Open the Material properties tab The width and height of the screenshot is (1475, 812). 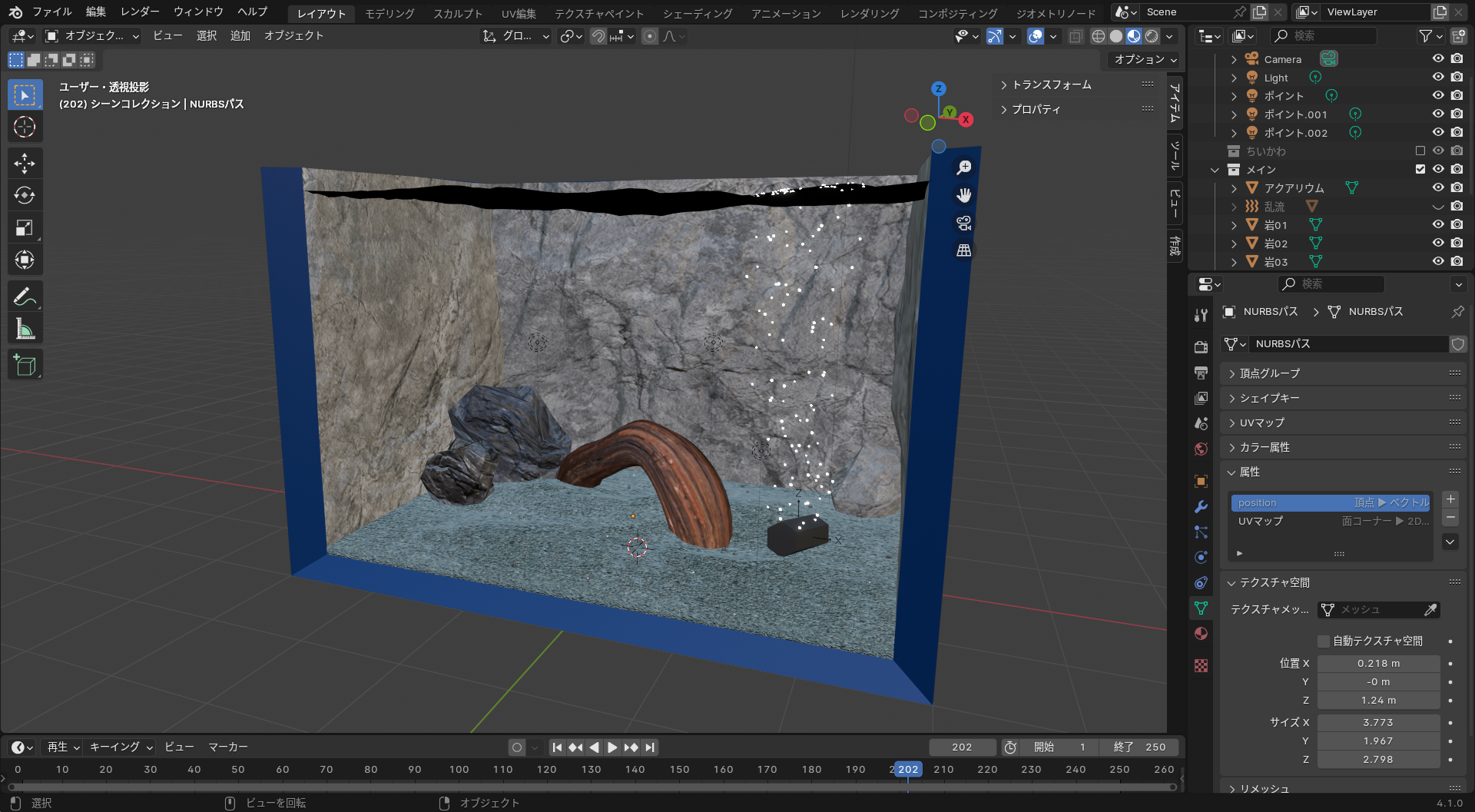tap(1202, 633)
